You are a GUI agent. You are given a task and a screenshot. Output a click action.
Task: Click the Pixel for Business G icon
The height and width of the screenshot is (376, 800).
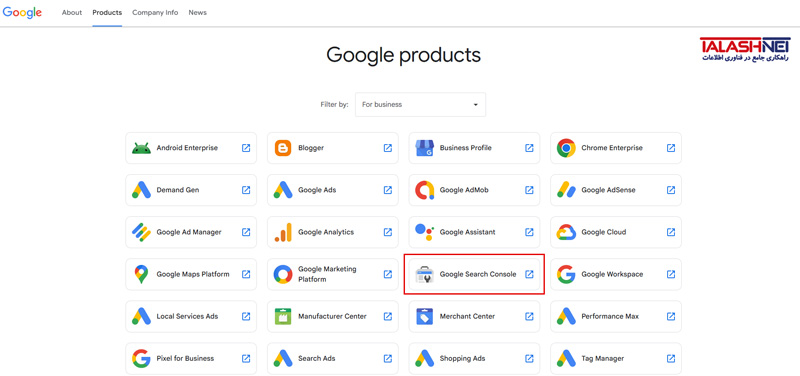(x=141, y=359)
